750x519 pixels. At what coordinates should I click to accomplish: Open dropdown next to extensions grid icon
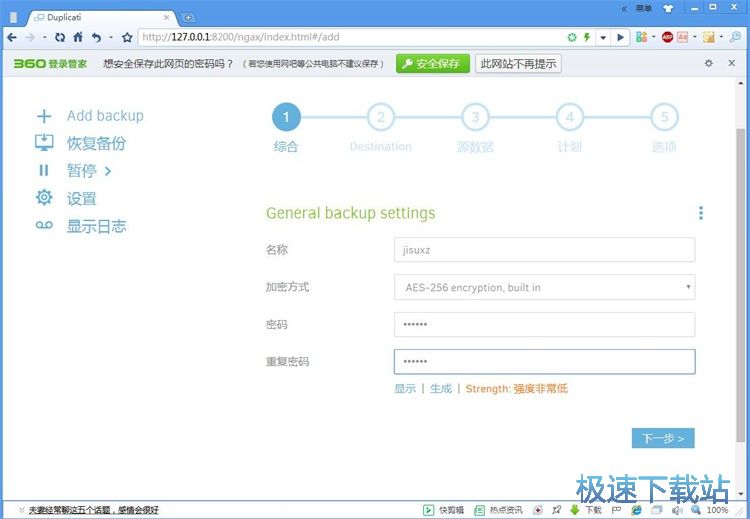click(653, 37)
